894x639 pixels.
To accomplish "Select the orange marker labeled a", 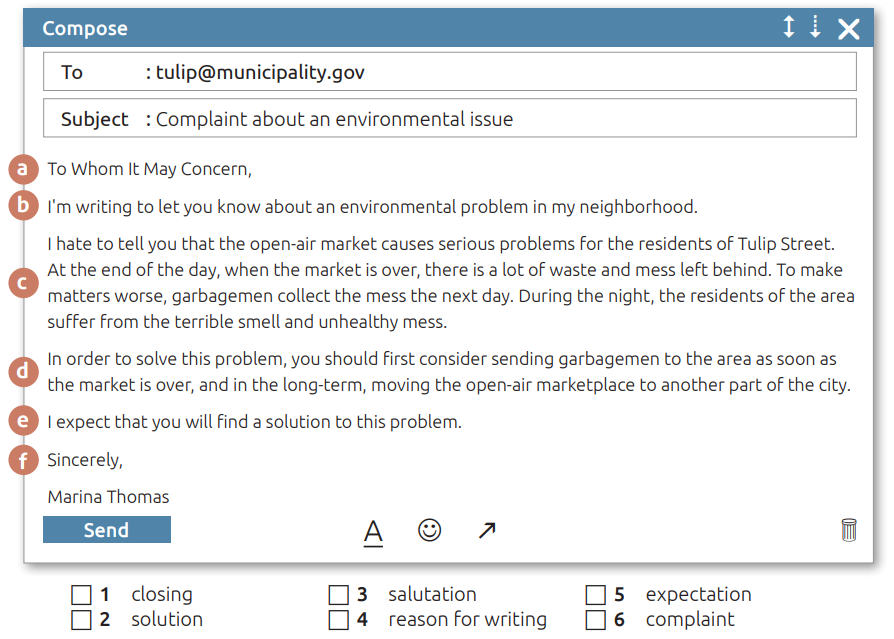I will 24,169.
